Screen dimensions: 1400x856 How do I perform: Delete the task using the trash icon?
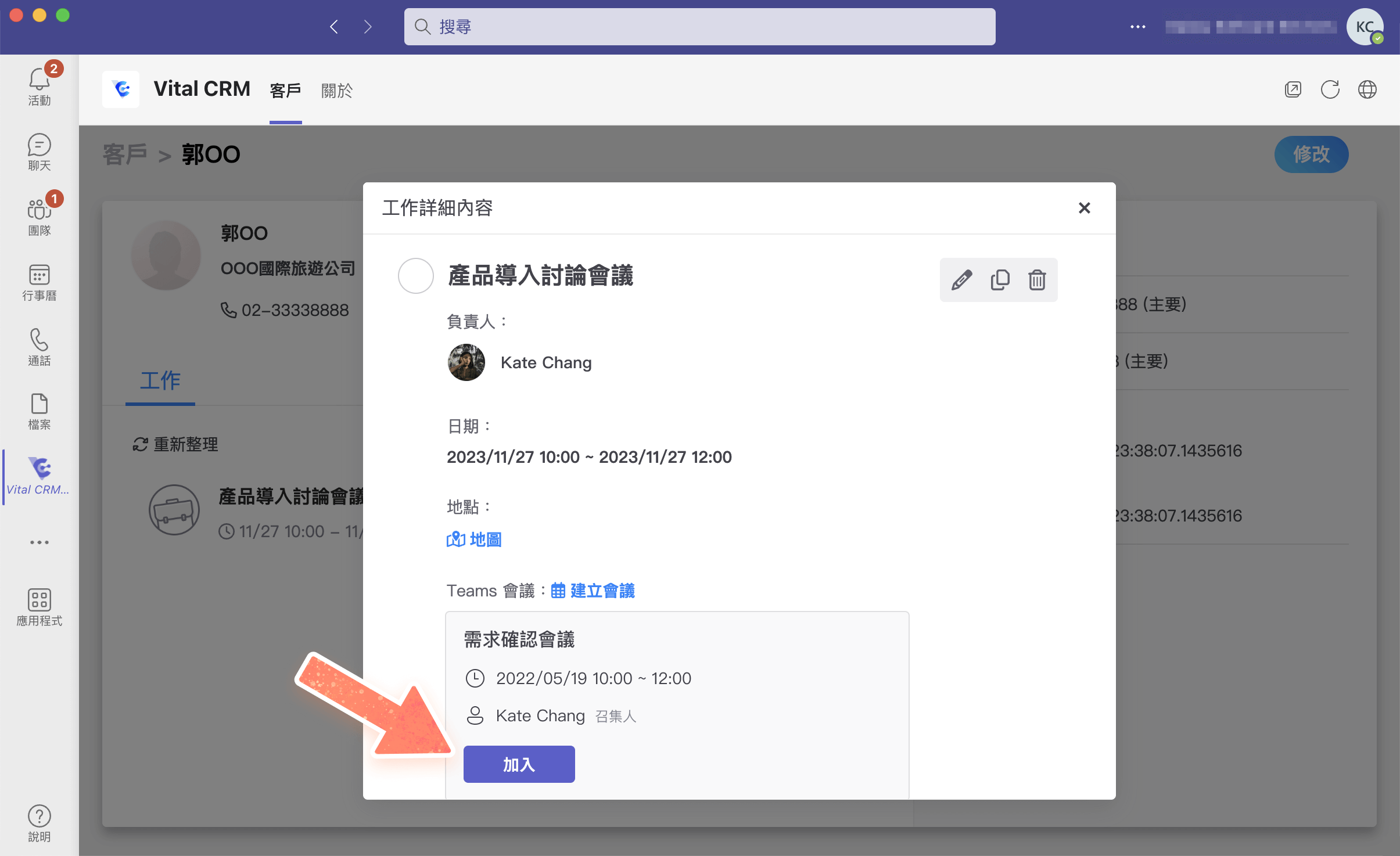pyautogui.click(x=1038, y=280)
